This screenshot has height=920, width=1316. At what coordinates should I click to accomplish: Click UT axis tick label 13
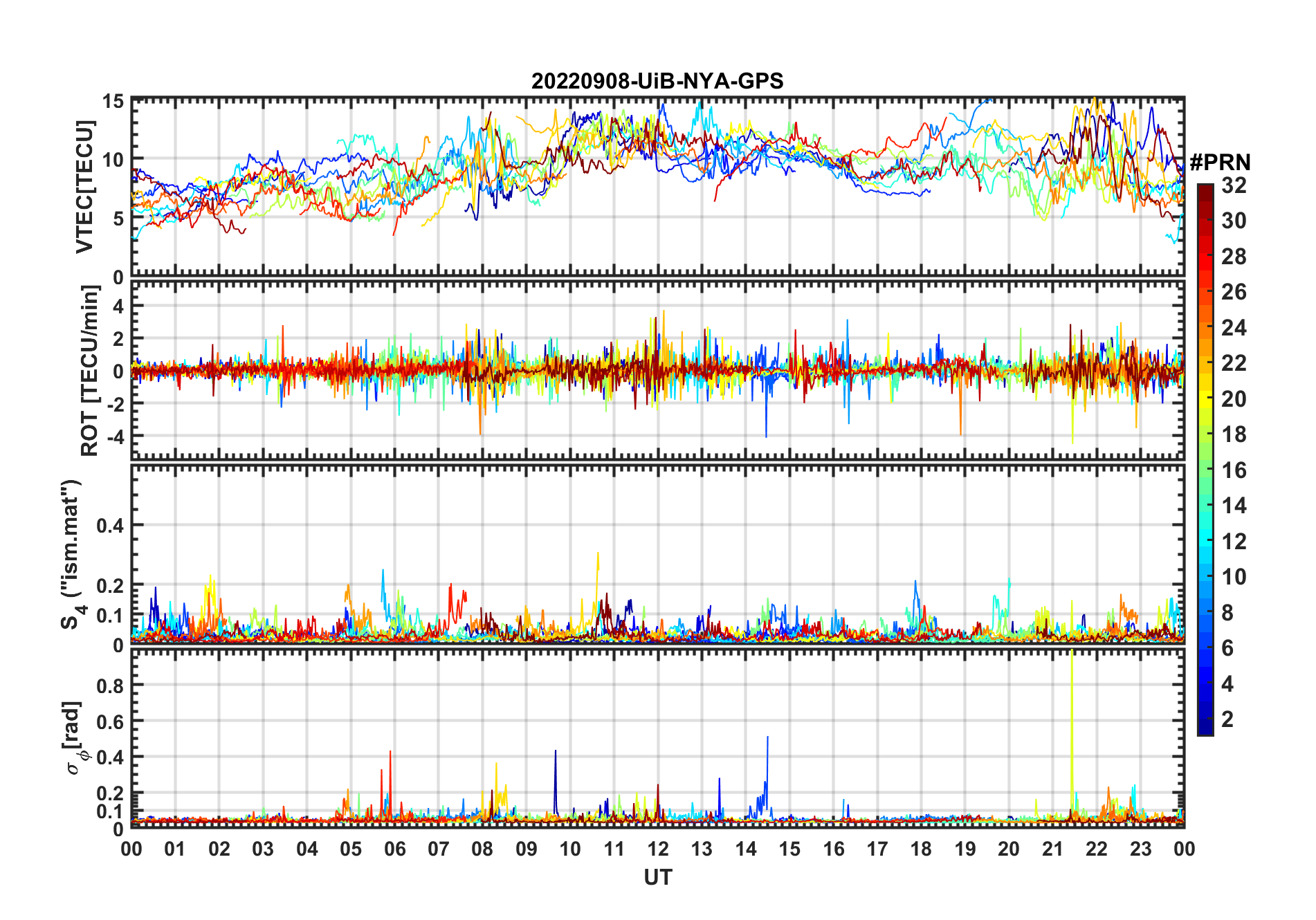[x=702, y=848]
